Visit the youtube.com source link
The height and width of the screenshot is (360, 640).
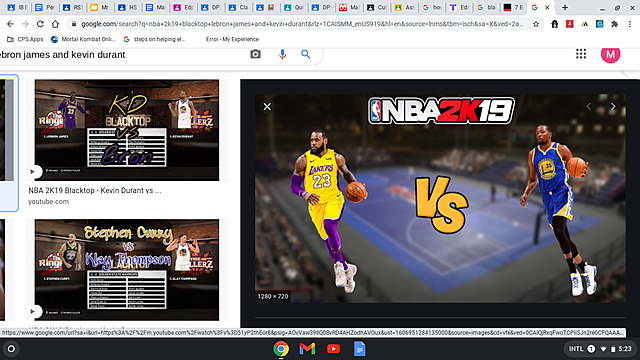click(x=49, y=202)
